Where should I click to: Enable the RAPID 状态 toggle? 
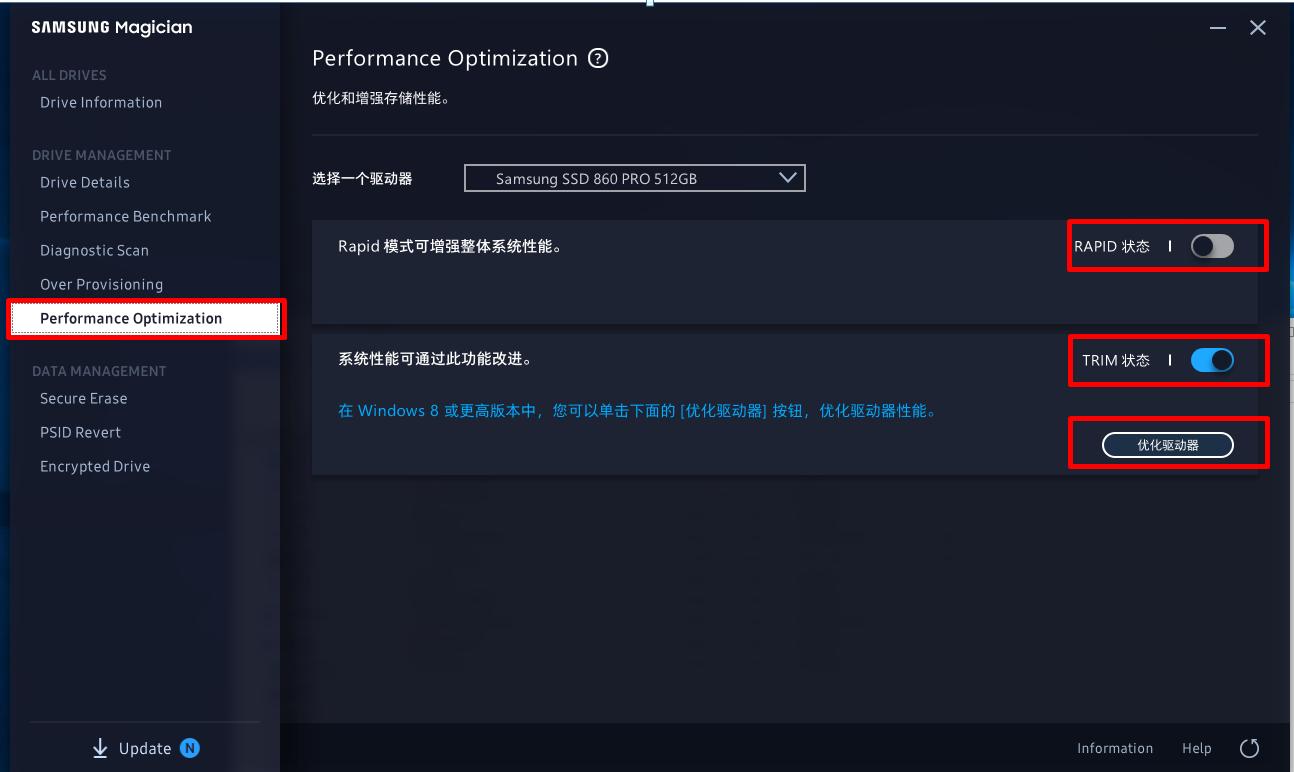[1211, 245]
